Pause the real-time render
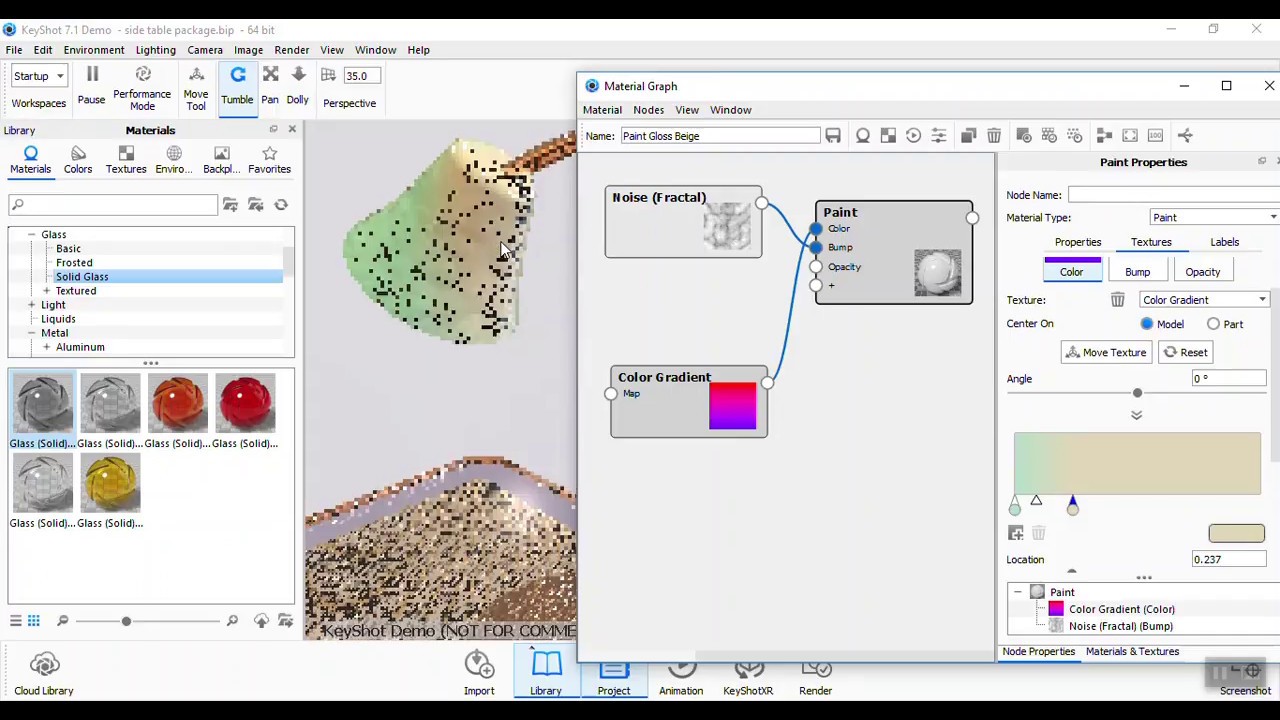 pos(91,86)
